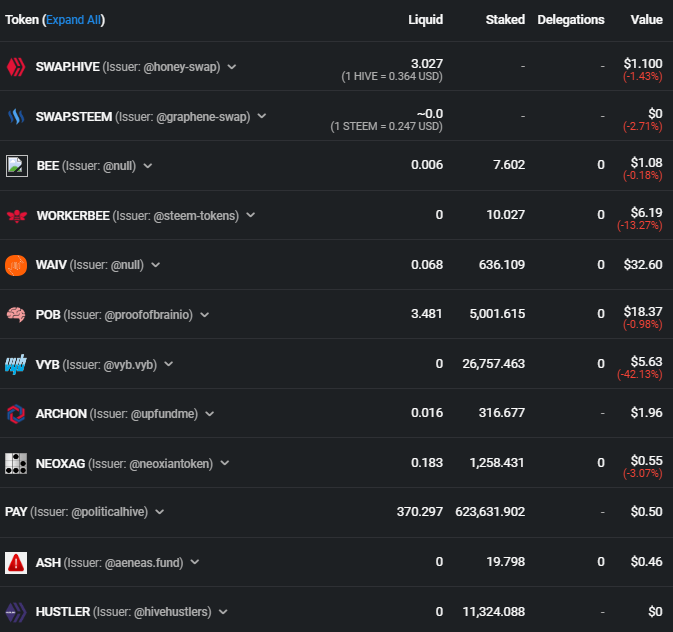Click the ASH red warning triangle icon
673x632 pixels.
[x=16, y=562]
